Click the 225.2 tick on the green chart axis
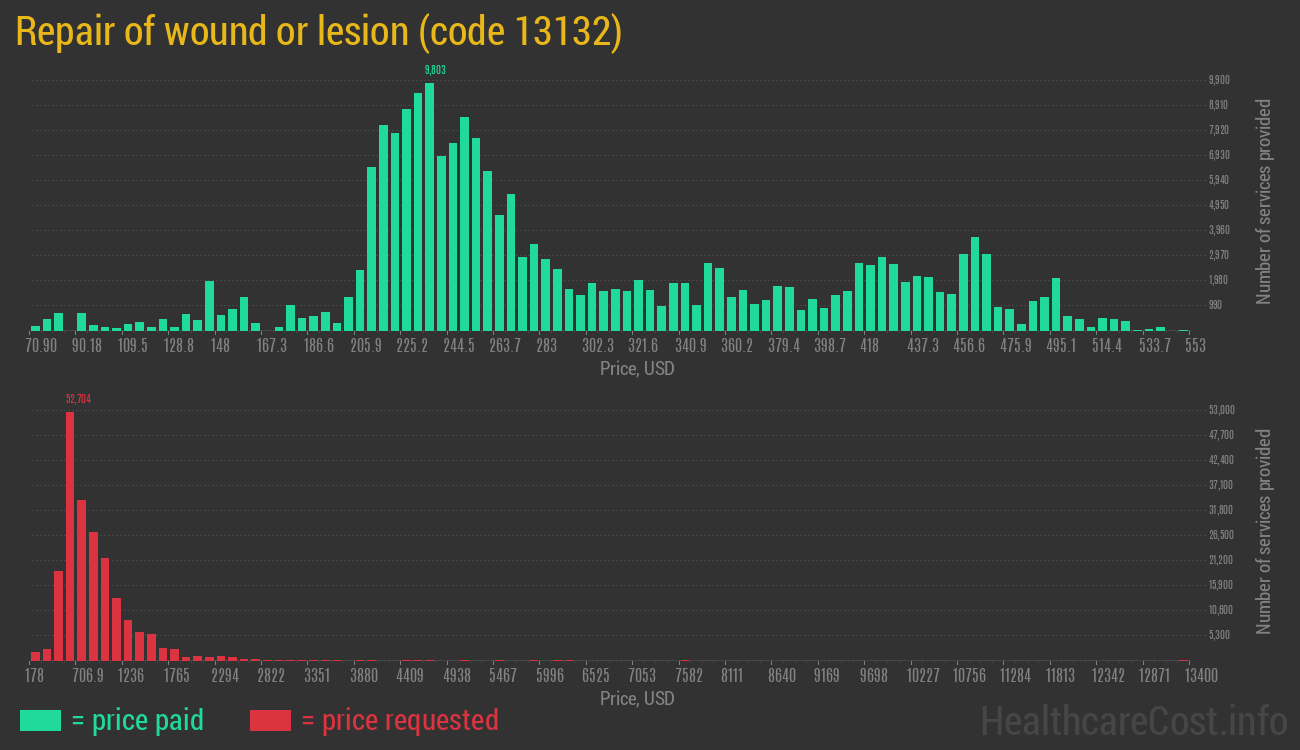1300x750 pixels. coord(412,346)
